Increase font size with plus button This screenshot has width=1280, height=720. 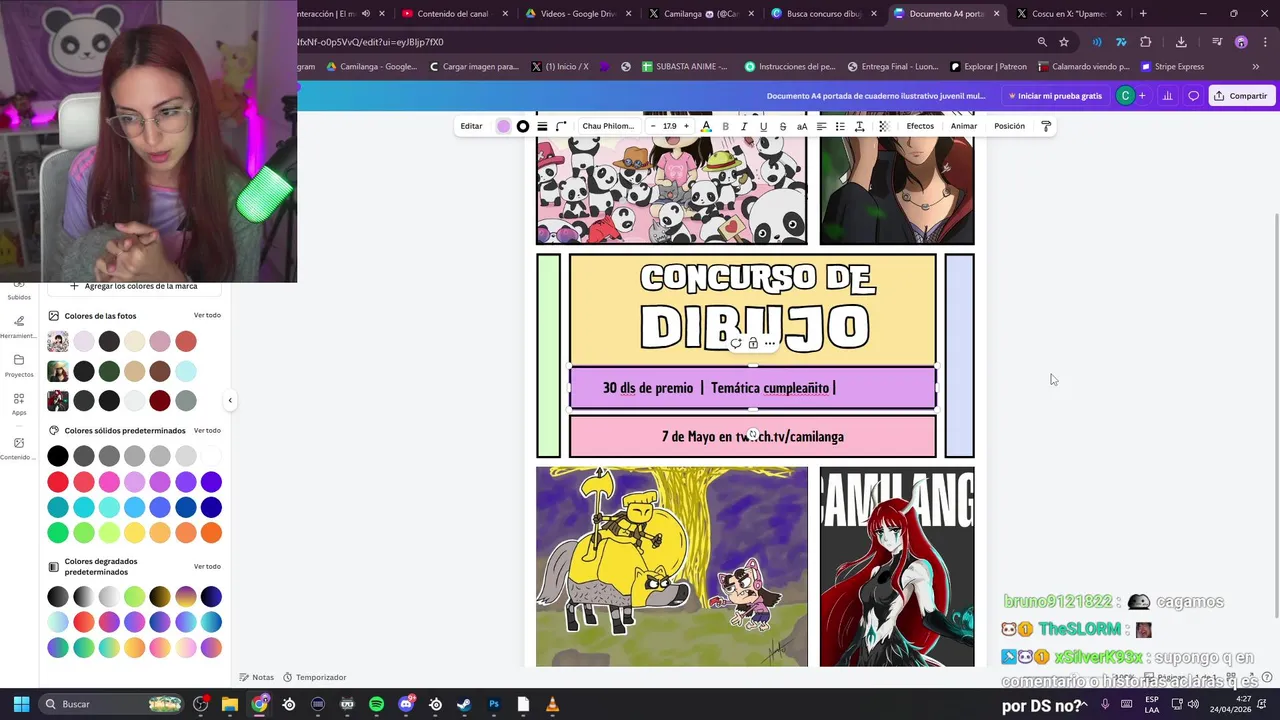(x=686, y=126)
